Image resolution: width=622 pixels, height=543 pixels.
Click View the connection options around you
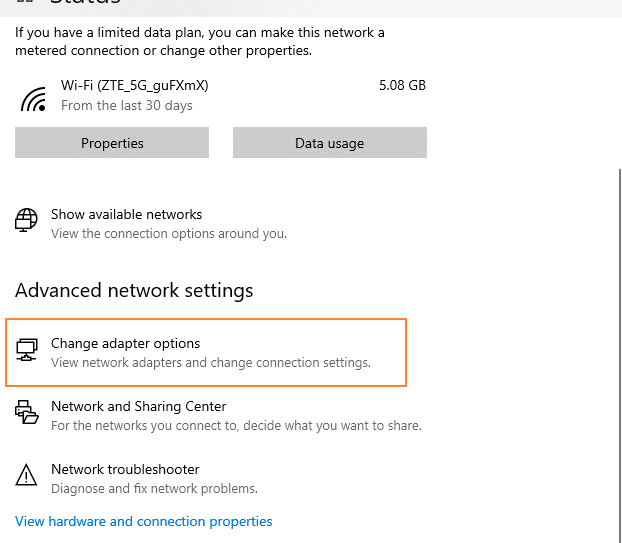click(x=169, y=234)
